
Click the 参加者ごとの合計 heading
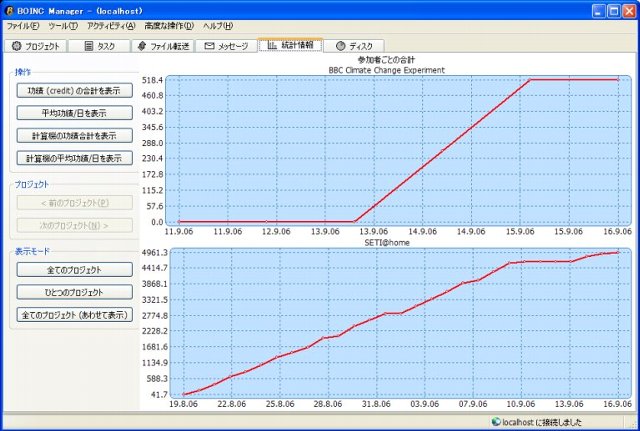[386, 60]
